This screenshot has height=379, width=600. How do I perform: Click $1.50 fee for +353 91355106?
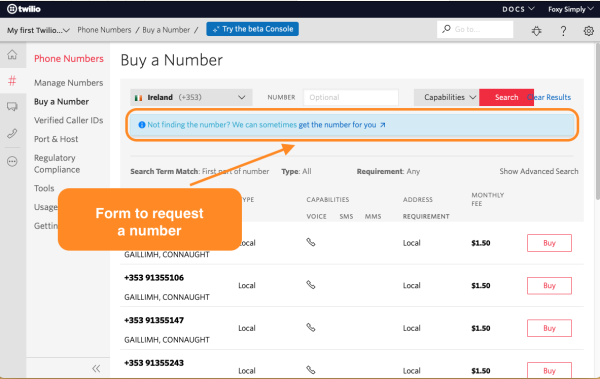tap(481, 286)
